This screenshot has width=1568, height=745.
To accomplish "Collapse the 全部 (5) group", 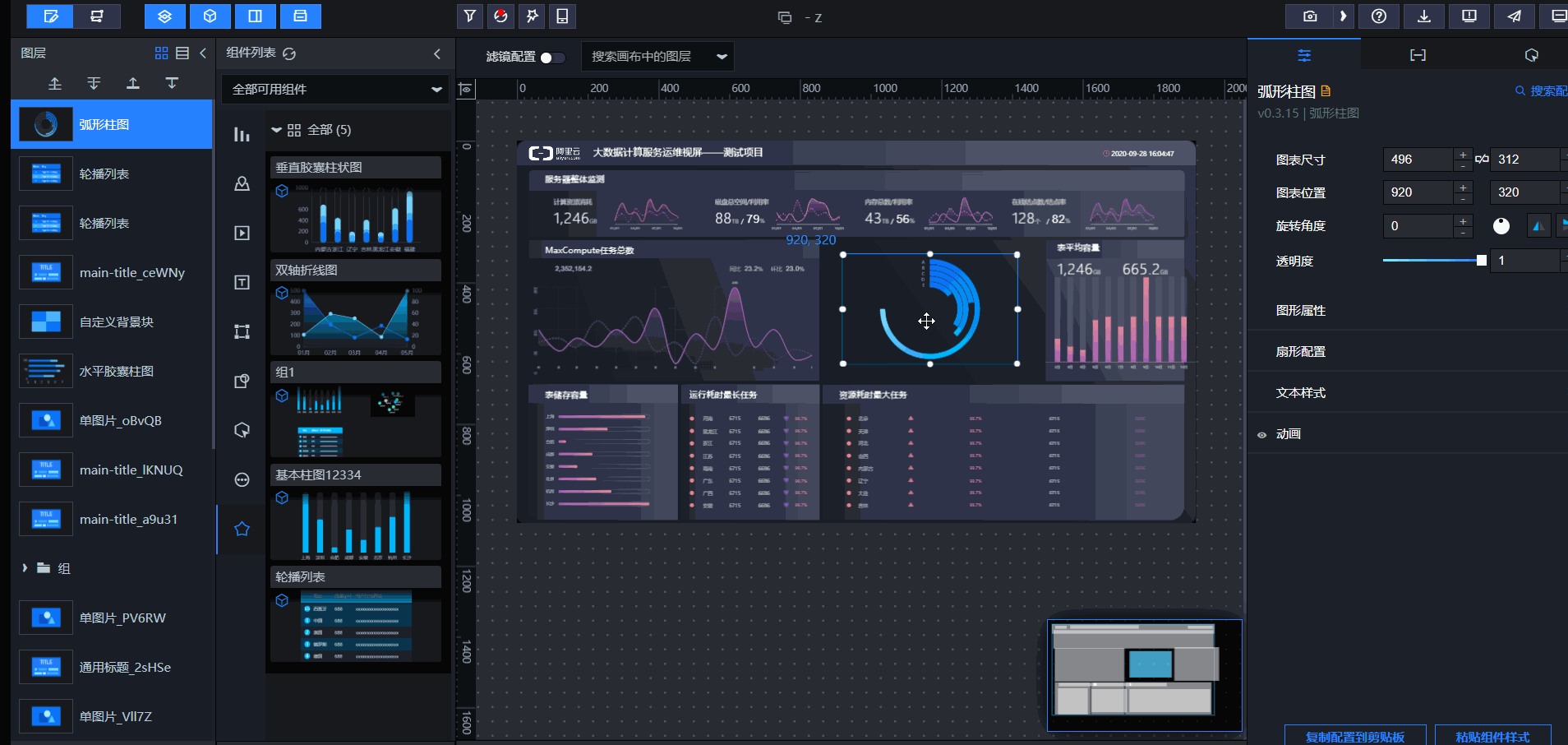I will click(277, 130).
